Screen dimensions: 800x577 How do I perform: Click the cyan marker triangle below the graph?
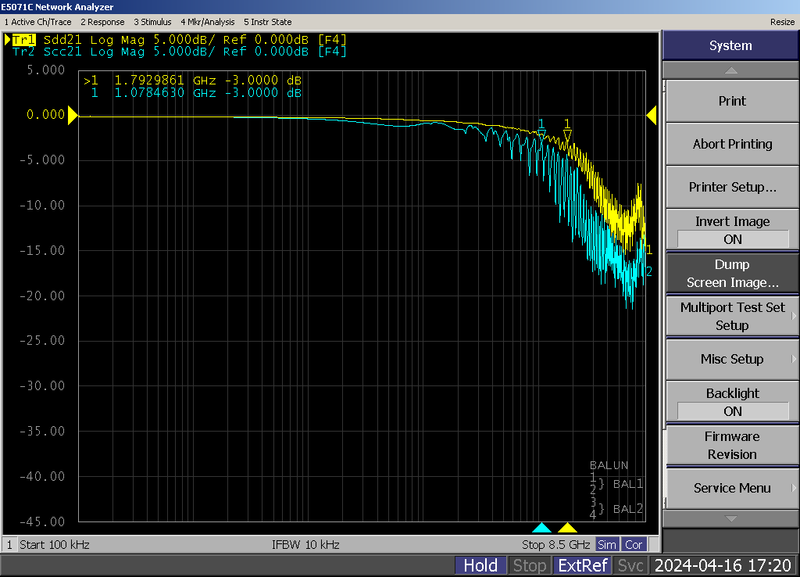click(542, 528)
